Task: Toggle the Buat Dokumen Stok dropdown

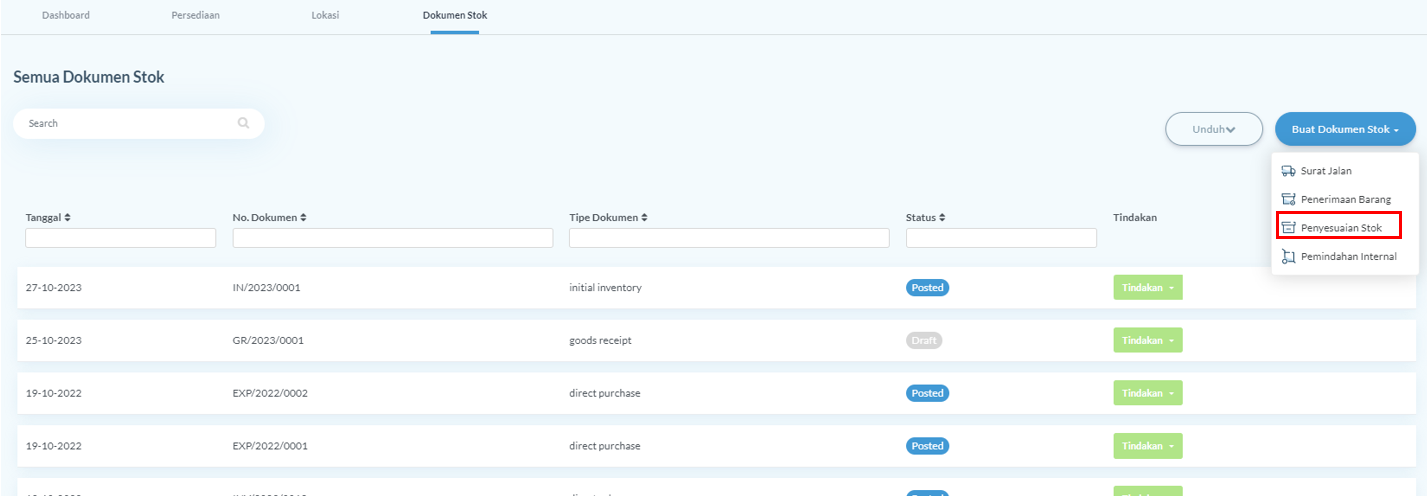Action: click(x=1345, y=129)
